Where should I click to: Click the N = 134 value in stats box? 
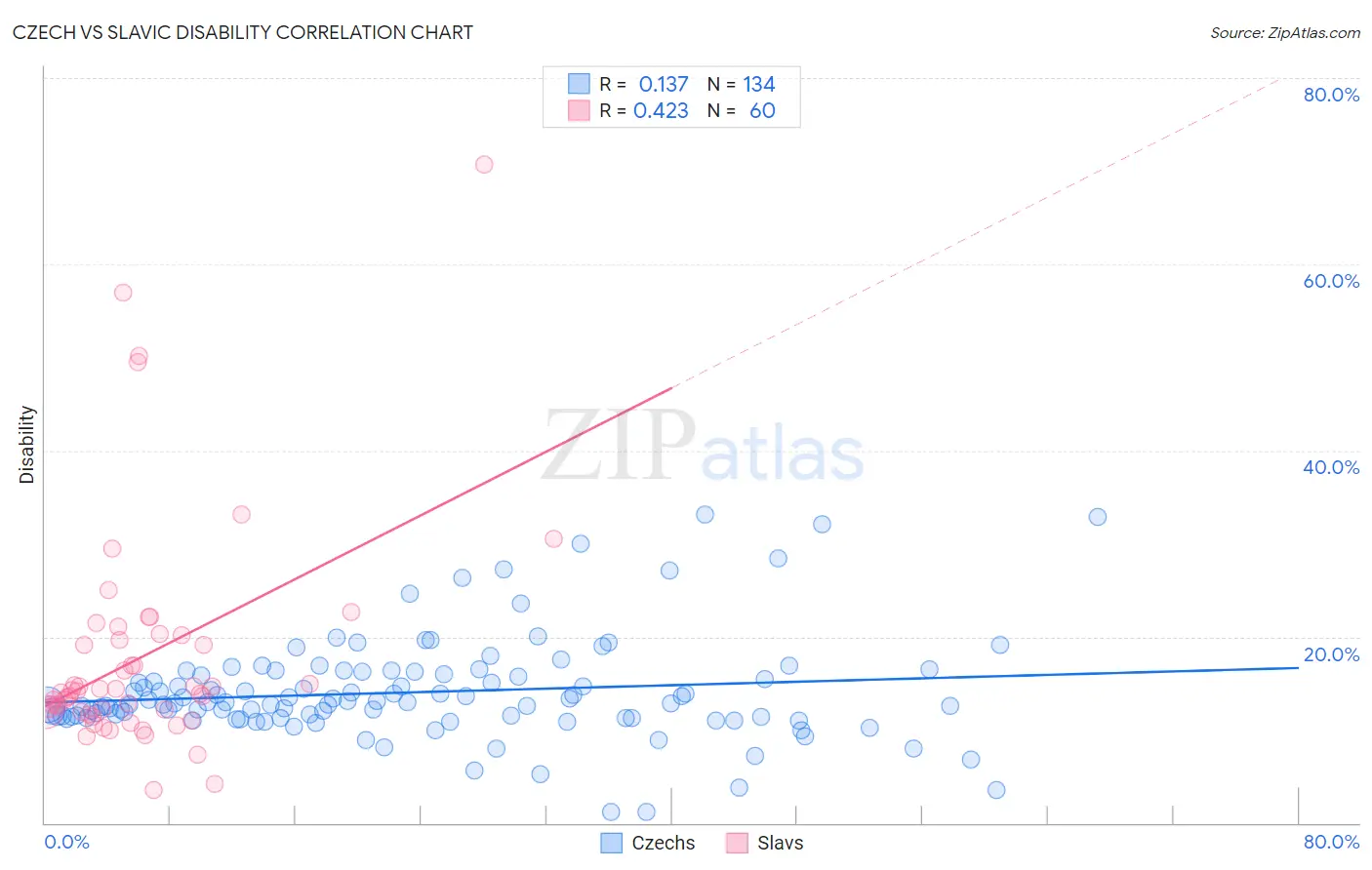pos(741,84)
